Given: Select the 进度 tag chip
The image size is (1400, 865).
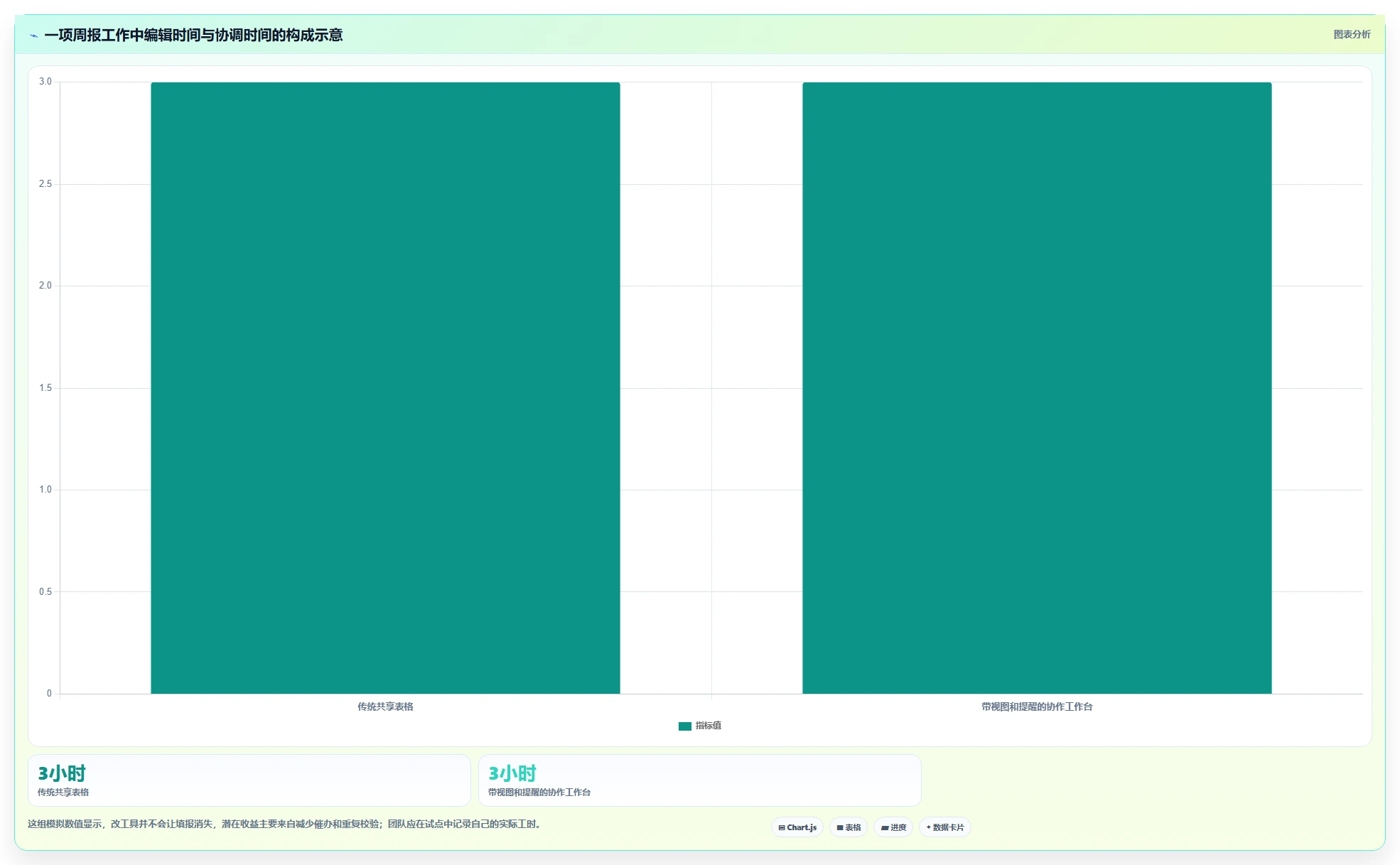Looking at the screenshot, I should pyautogui.click(x=893, y=827).
